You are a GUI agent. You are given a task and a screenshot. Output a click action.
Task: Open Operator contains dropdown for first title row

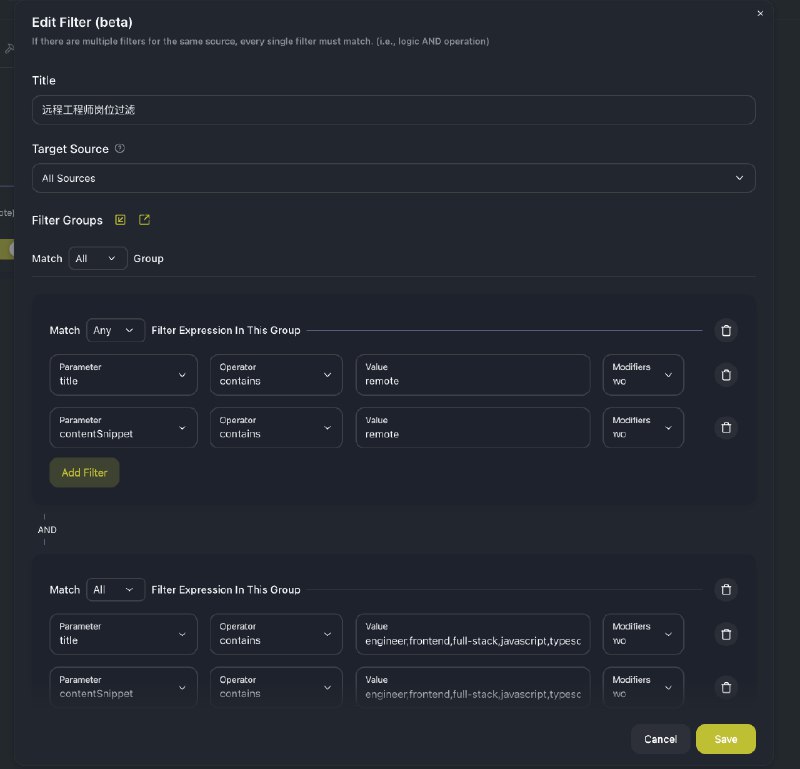click(276, 375)
